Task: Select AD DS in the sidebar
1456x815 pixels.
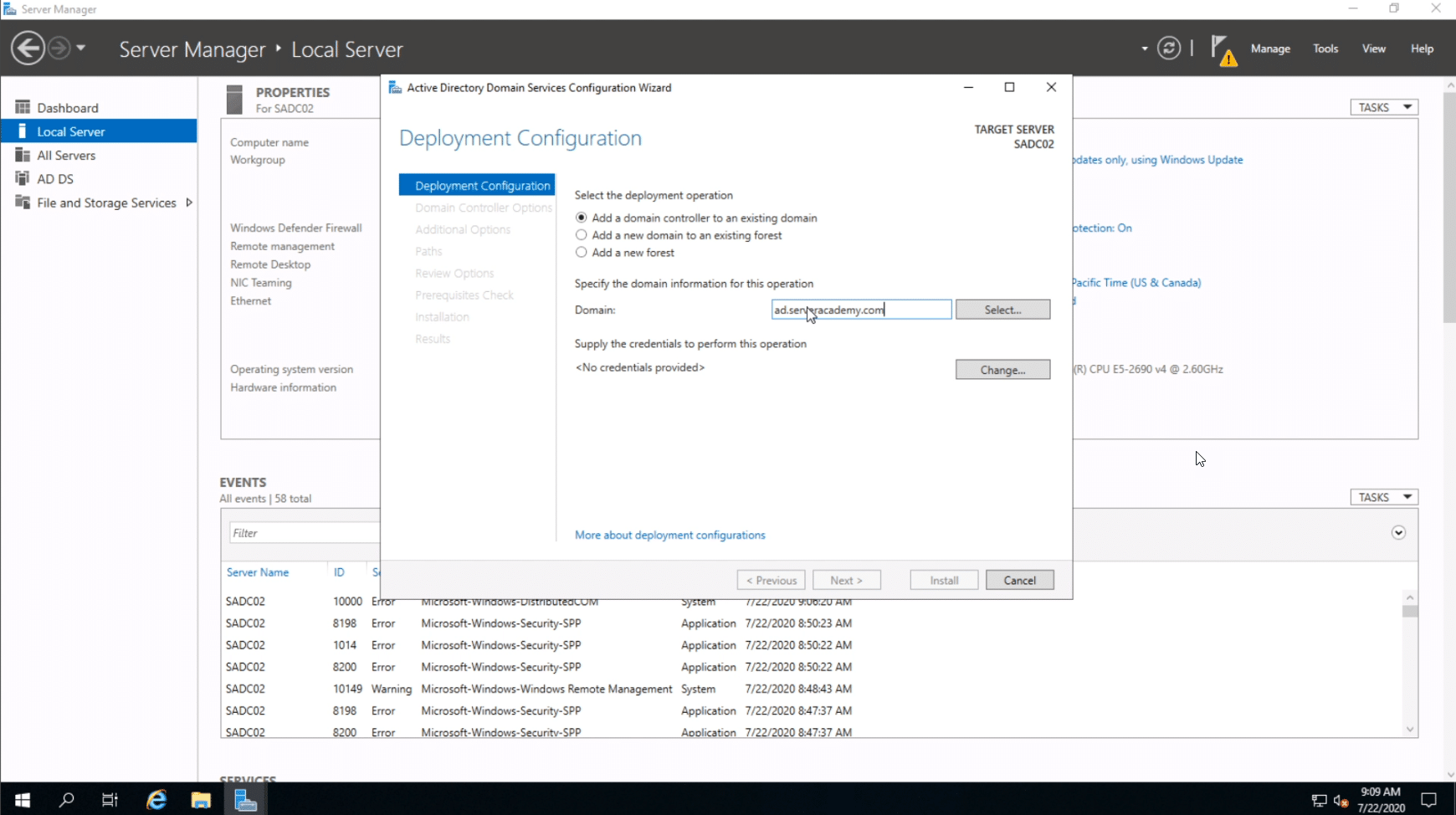Action: [x=55, y=179]
